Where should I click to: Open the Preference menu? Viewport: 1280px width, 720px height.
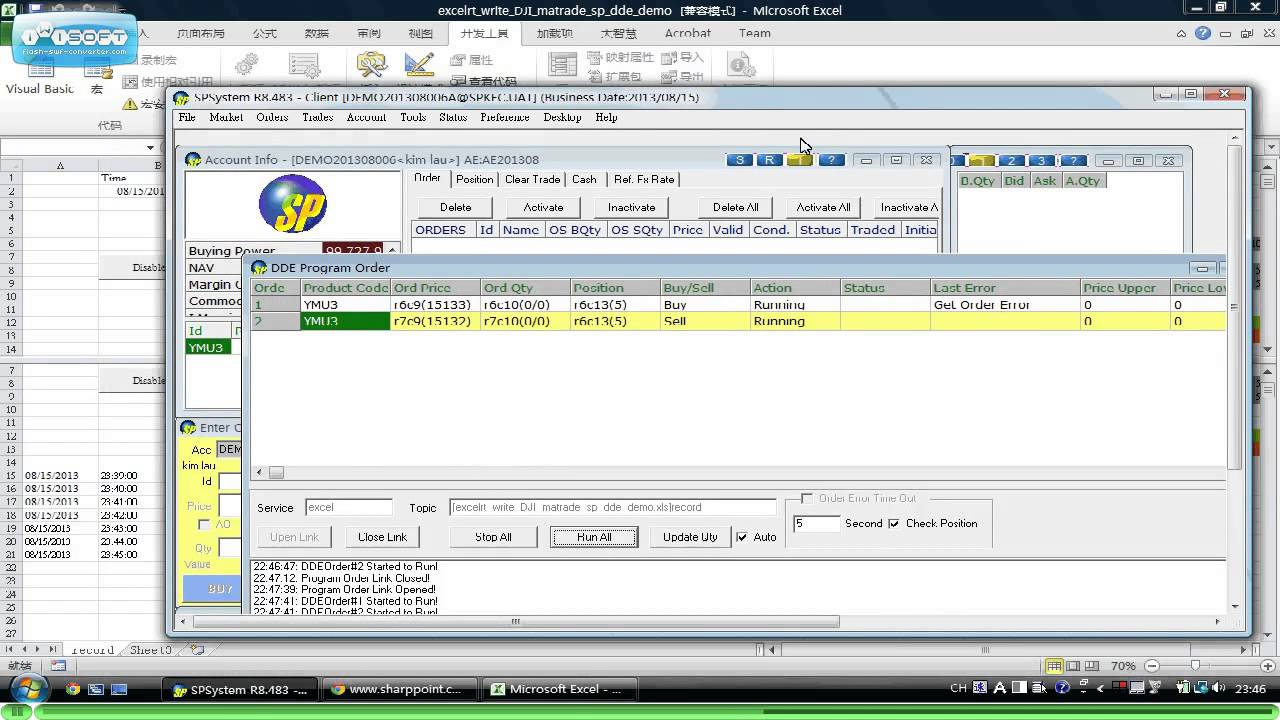point(505,117)
